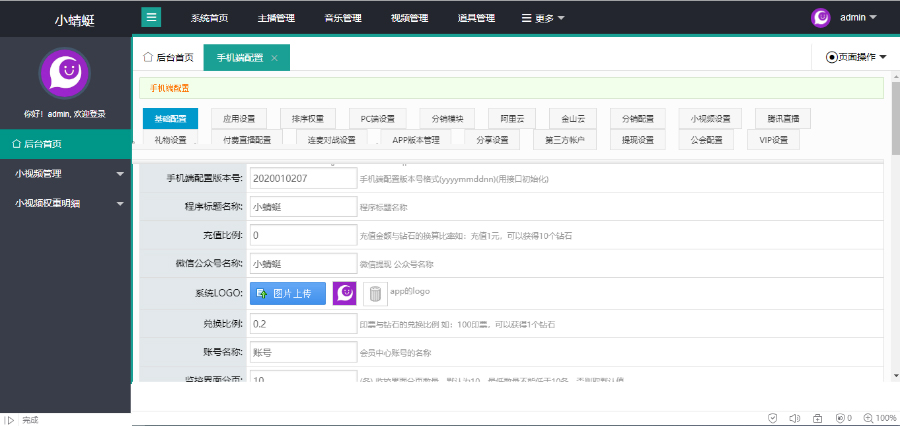Expand 小视频管理 in the sidebar

(65, 173)
